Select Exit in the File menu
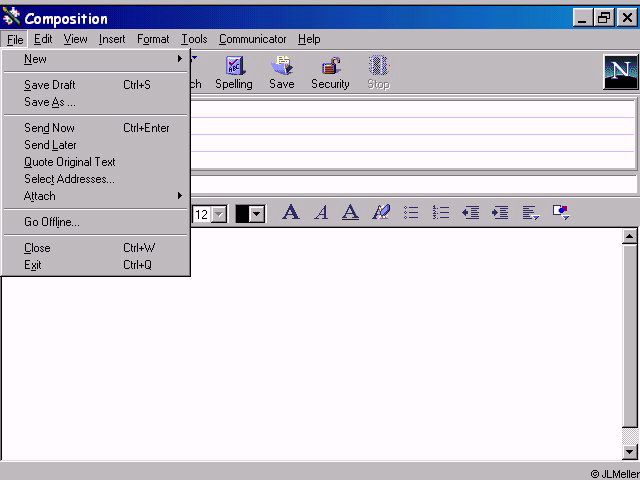 [x=96, y=265]
